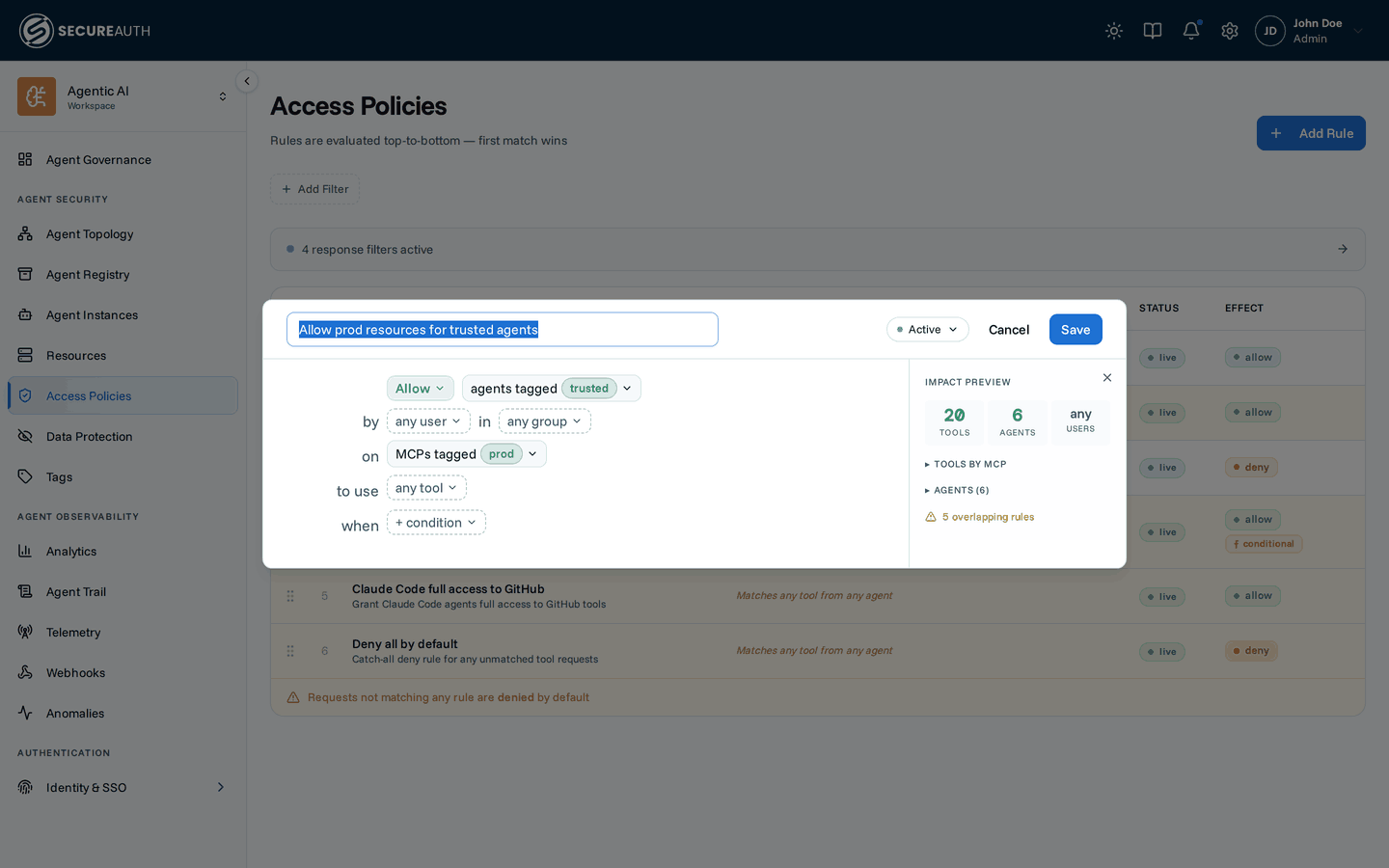
Task: Expand Agents (6) section
Action: [x=957, y=490]
